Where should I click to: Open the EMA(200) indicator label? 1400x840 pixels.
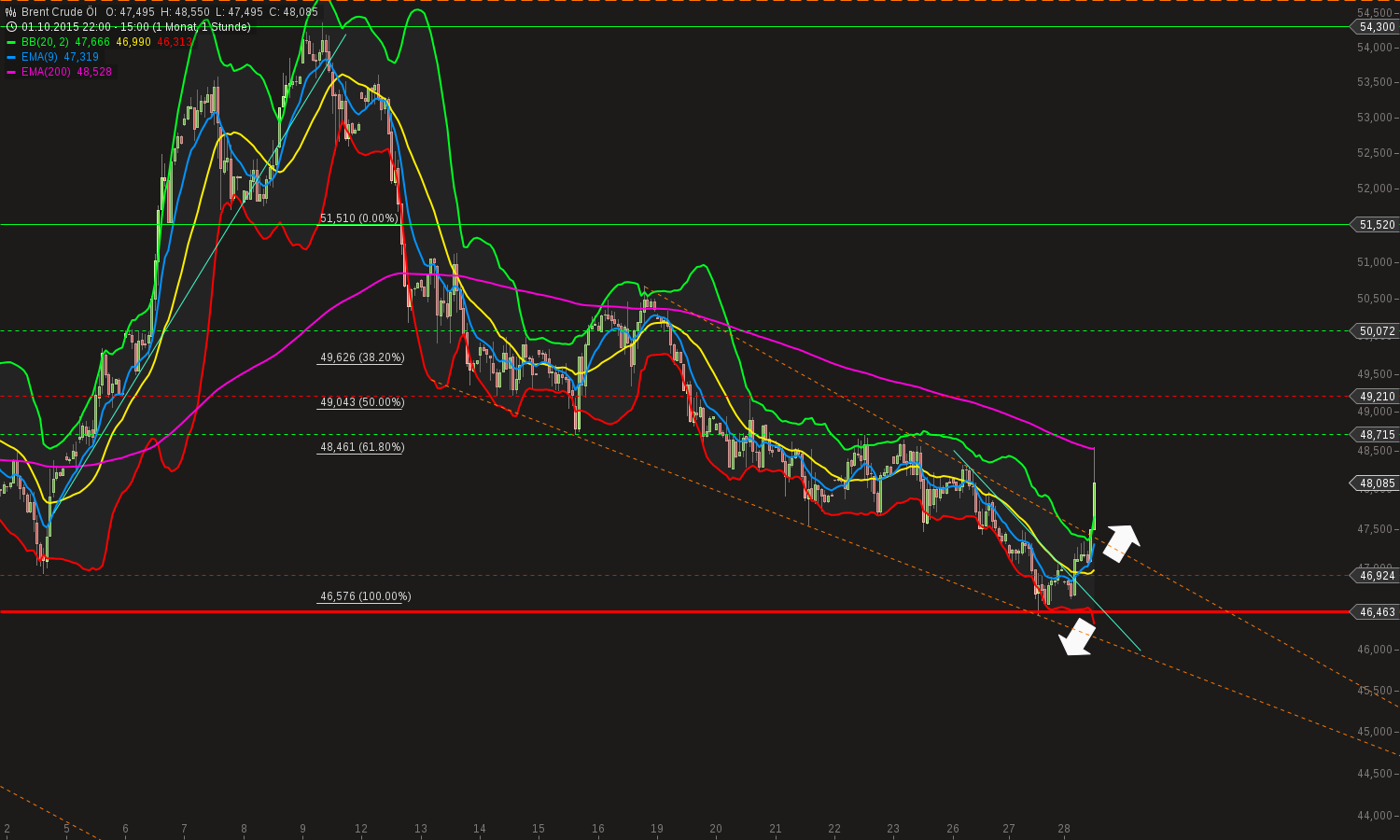pyautogui.click(x=46, y=72)
